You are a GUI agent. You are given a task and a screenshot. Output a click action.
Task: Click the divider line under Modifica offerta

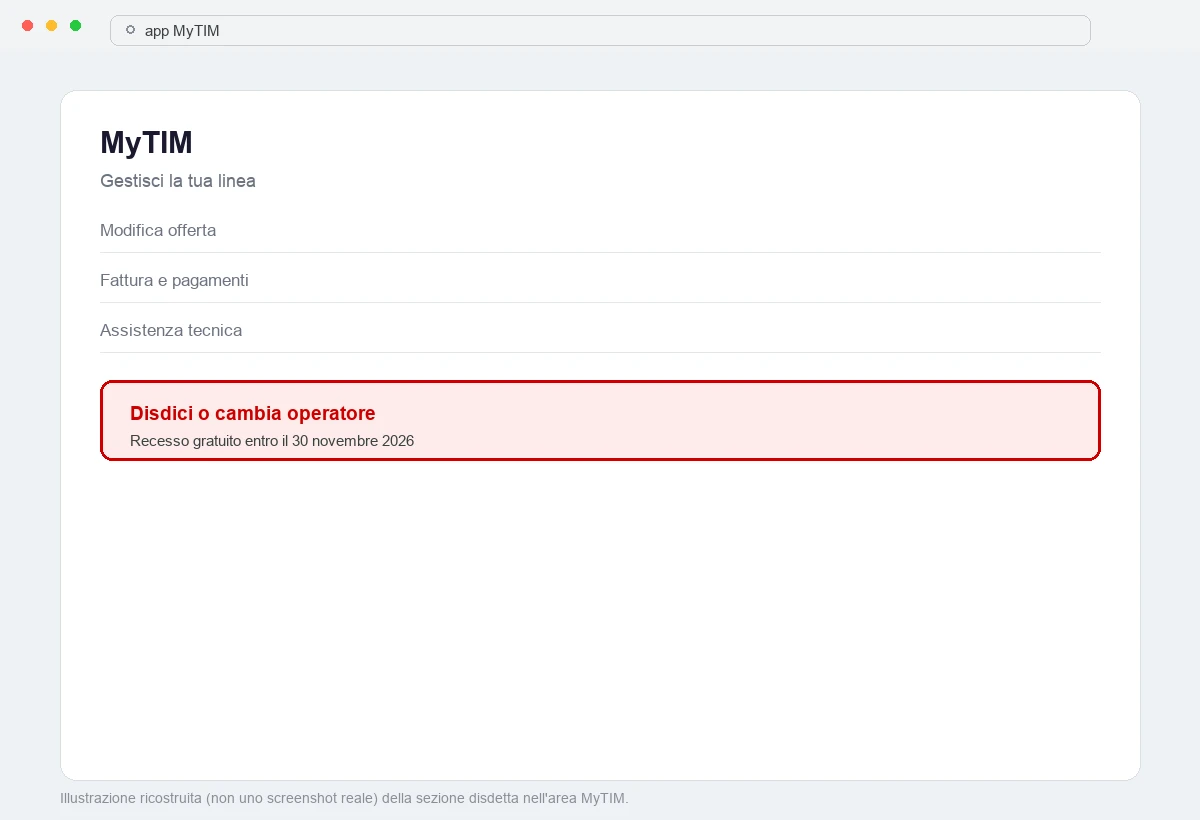click(600, 252)
